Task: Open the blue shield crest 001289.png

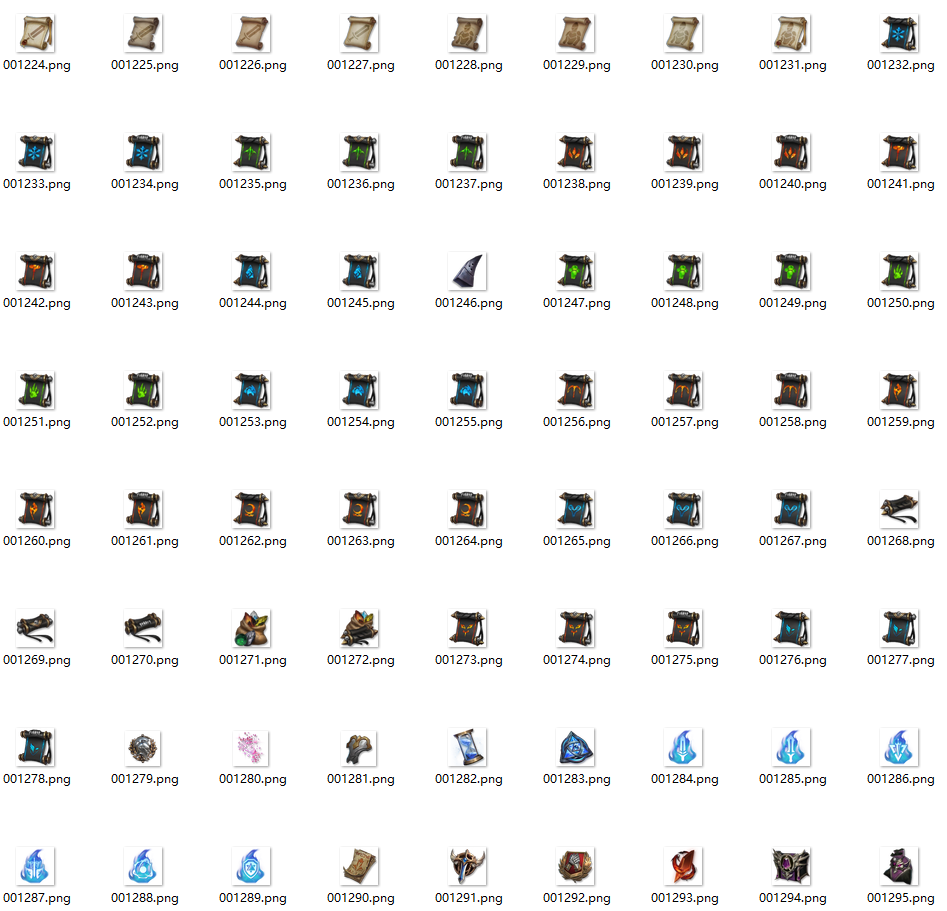Action: tap(252, 866)
